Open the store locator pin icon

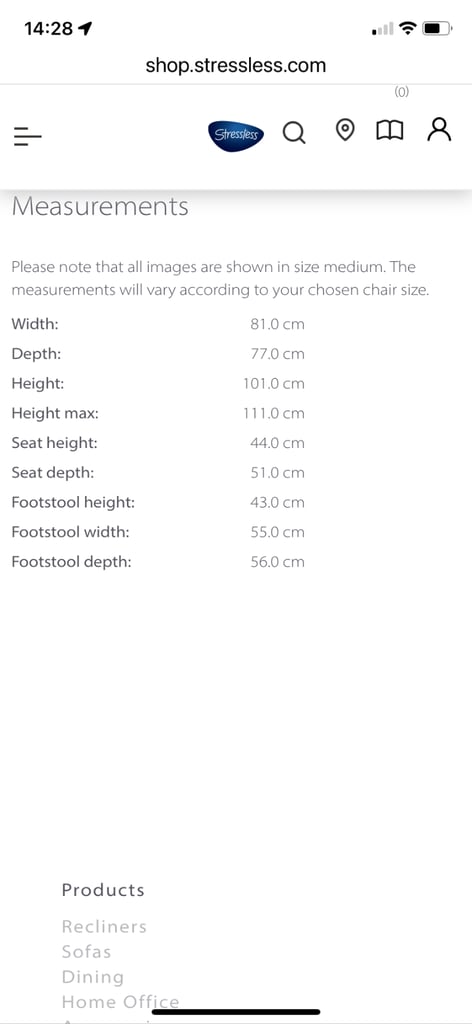pyautogui.click(x=345, y=131)
